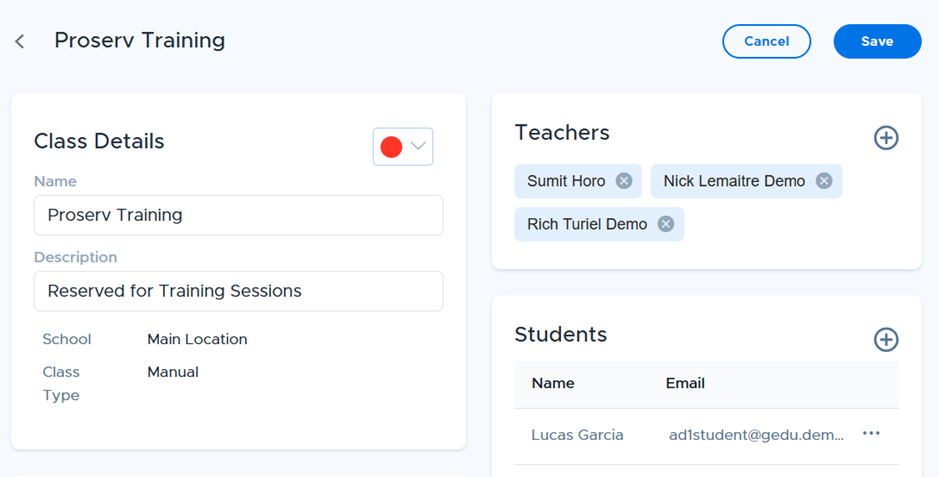939x477 pixels.
Task: Go back using the left arrow
Action: (x=20, y=41)
